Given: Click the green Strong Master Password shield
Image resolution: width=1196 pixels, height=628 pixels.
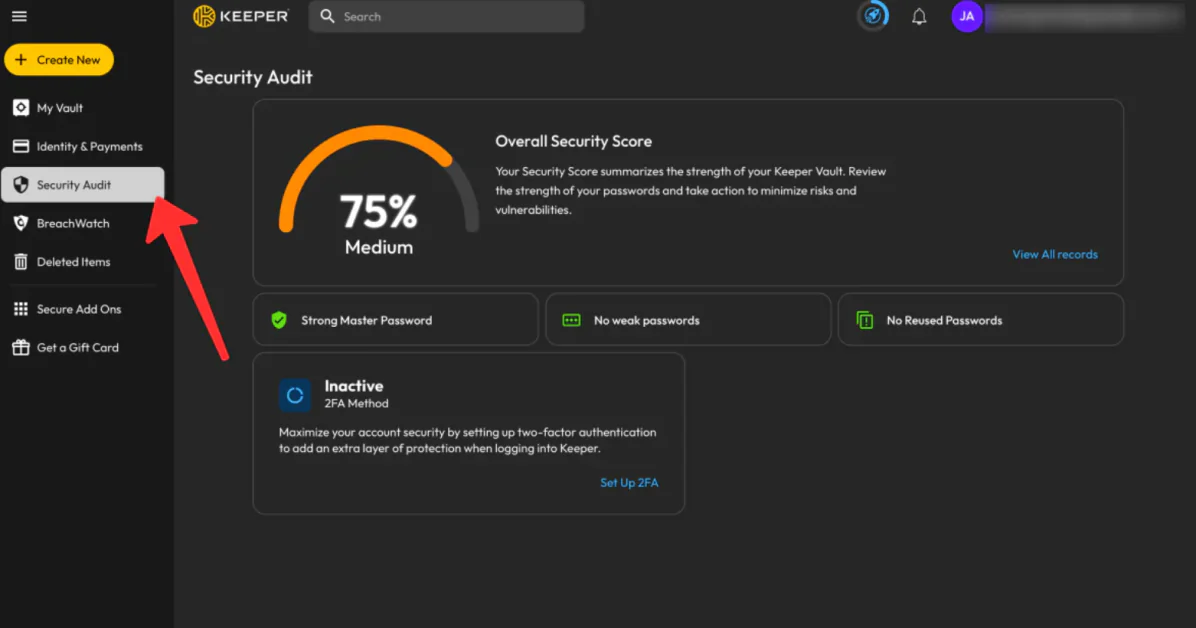Looking at the screenshot, I should 279,320.
